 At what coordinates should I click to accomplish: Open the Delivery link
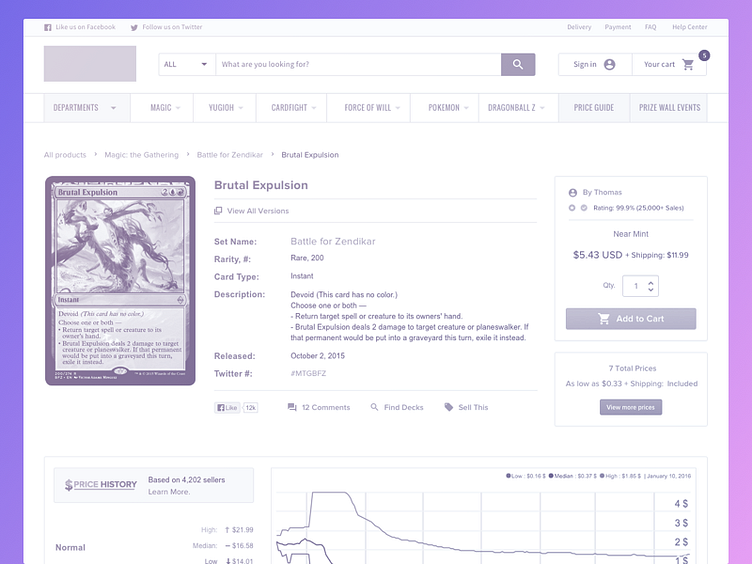(x=579, y=27)
